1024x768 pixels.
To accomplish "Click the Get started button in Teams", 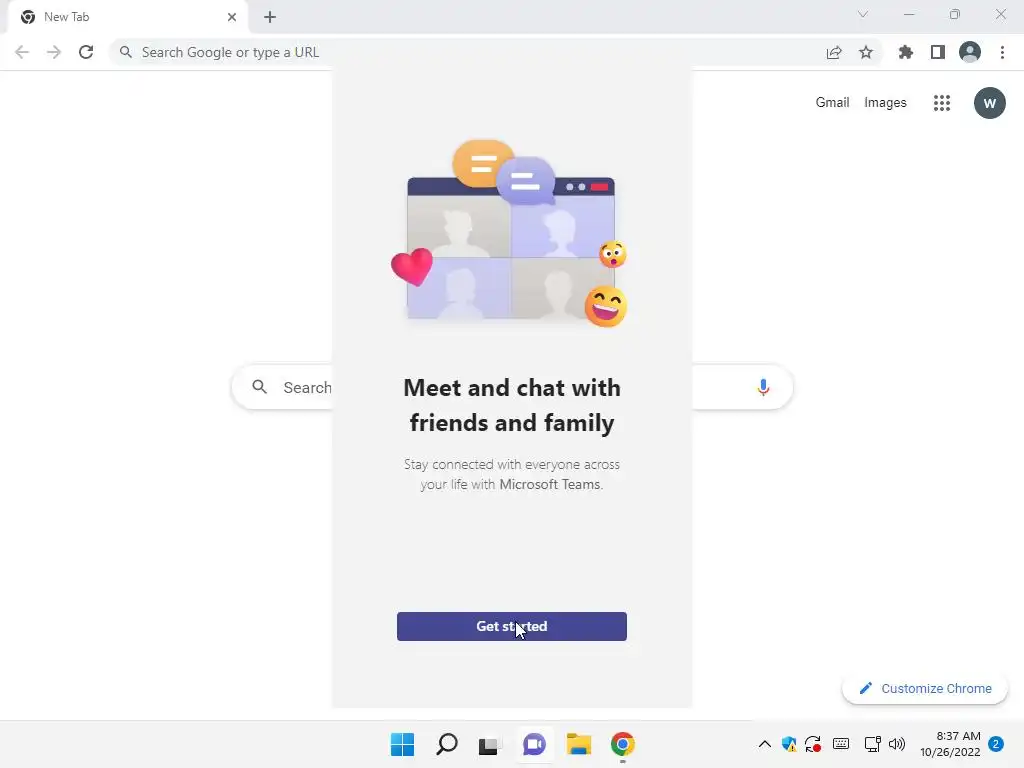I will click(x=511, y=626).
